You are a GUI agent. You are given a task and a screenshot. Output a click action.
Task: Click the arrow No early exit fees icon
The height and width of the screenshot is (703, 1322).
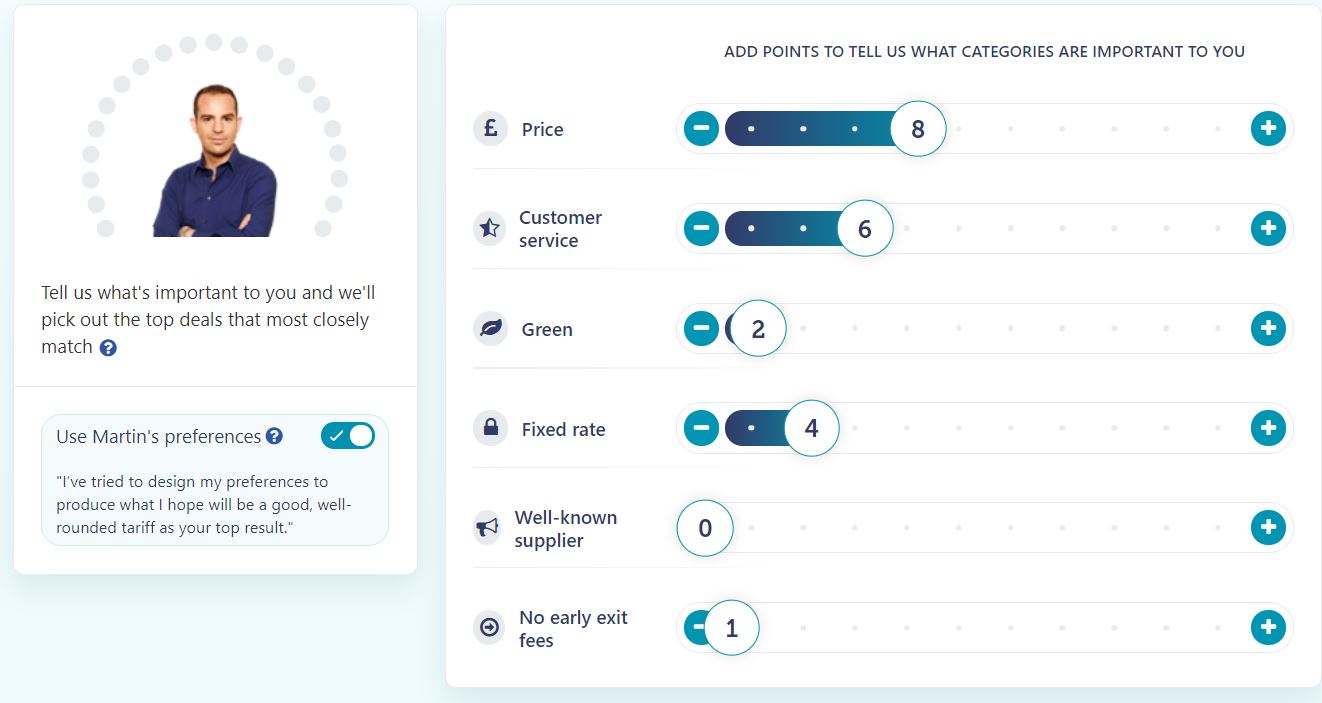coord(489,628)
